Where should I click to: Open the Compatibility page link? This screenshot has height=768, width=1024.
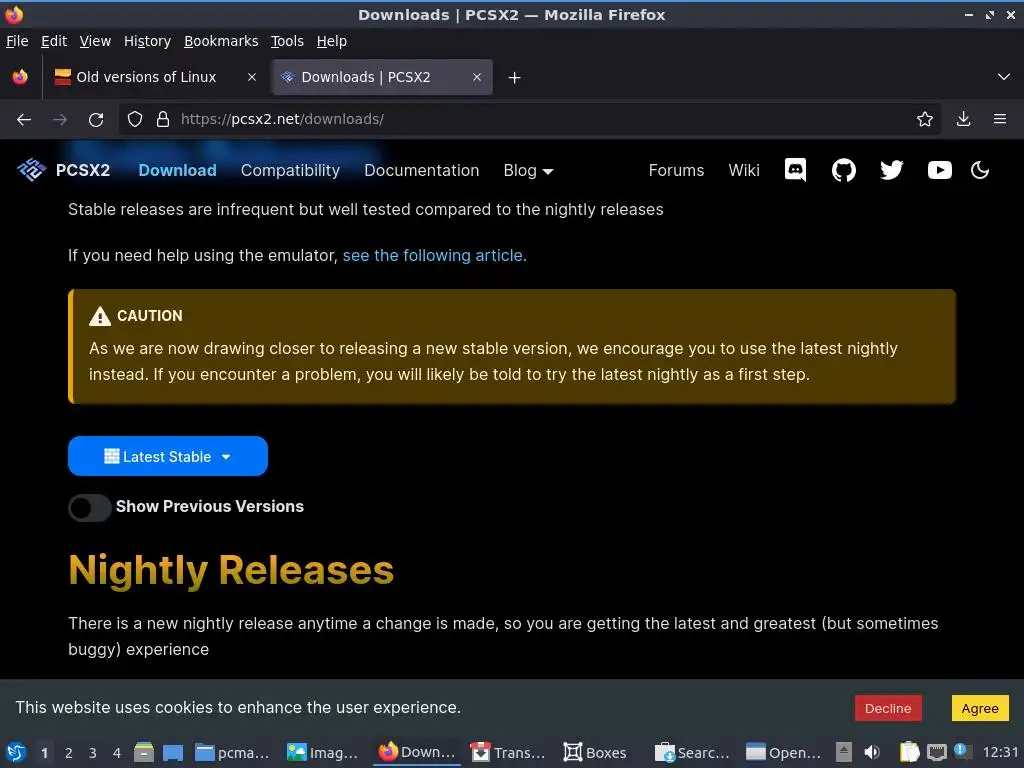pos(290,170)
